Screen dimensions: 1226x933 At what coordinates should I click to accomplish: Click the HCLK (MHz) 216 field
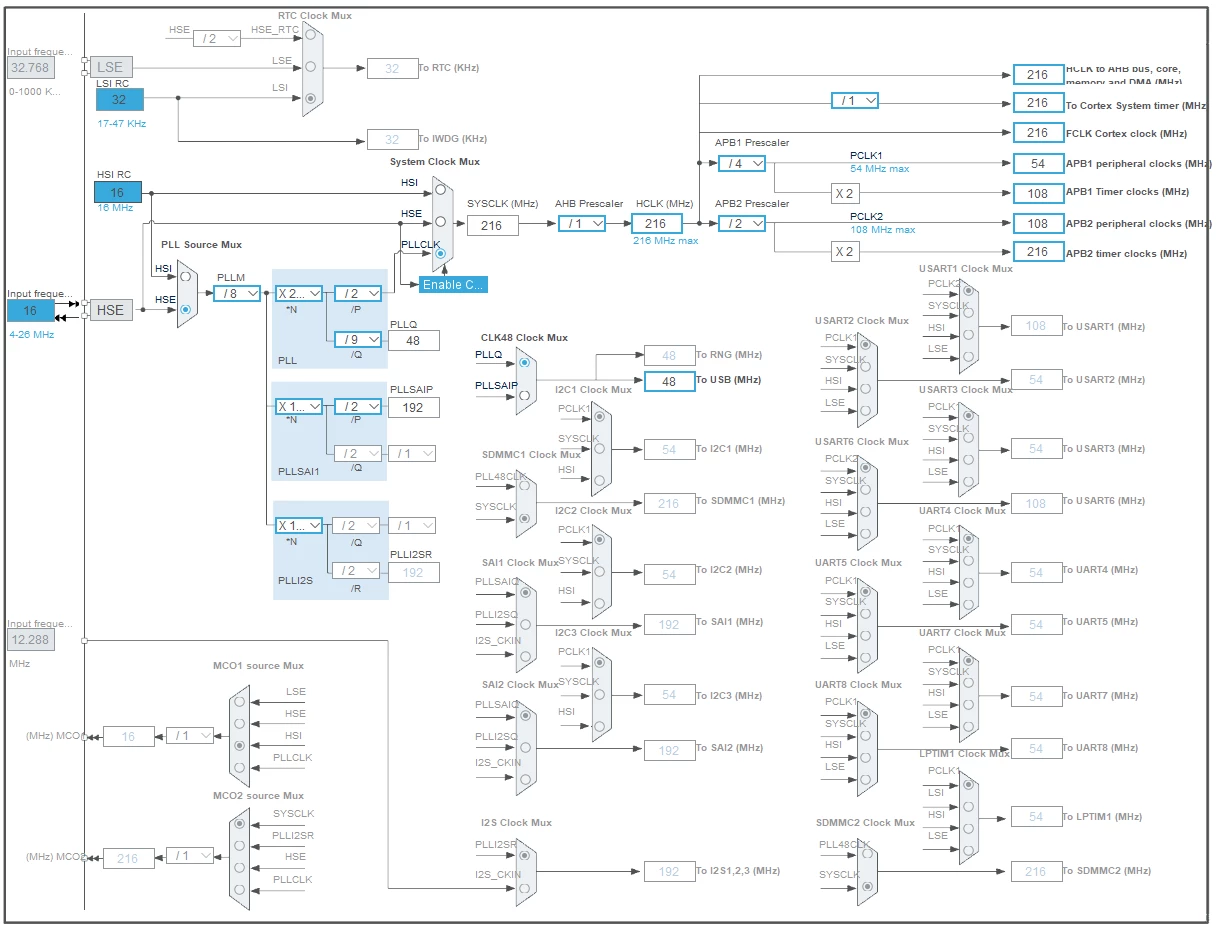(x=656, y=224)
